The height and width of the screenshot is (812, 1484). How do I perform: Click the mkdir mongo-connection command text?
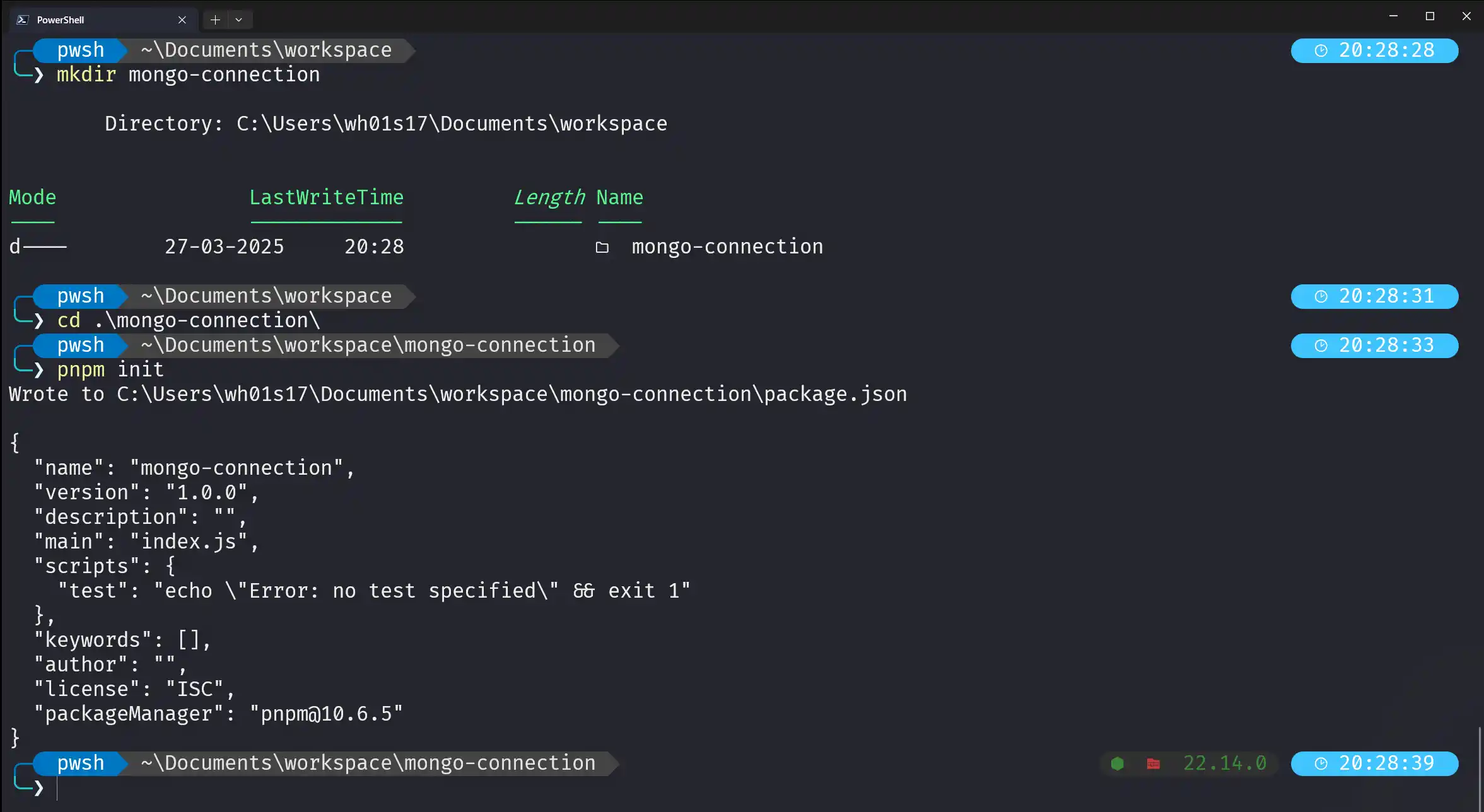click(188, 75)
